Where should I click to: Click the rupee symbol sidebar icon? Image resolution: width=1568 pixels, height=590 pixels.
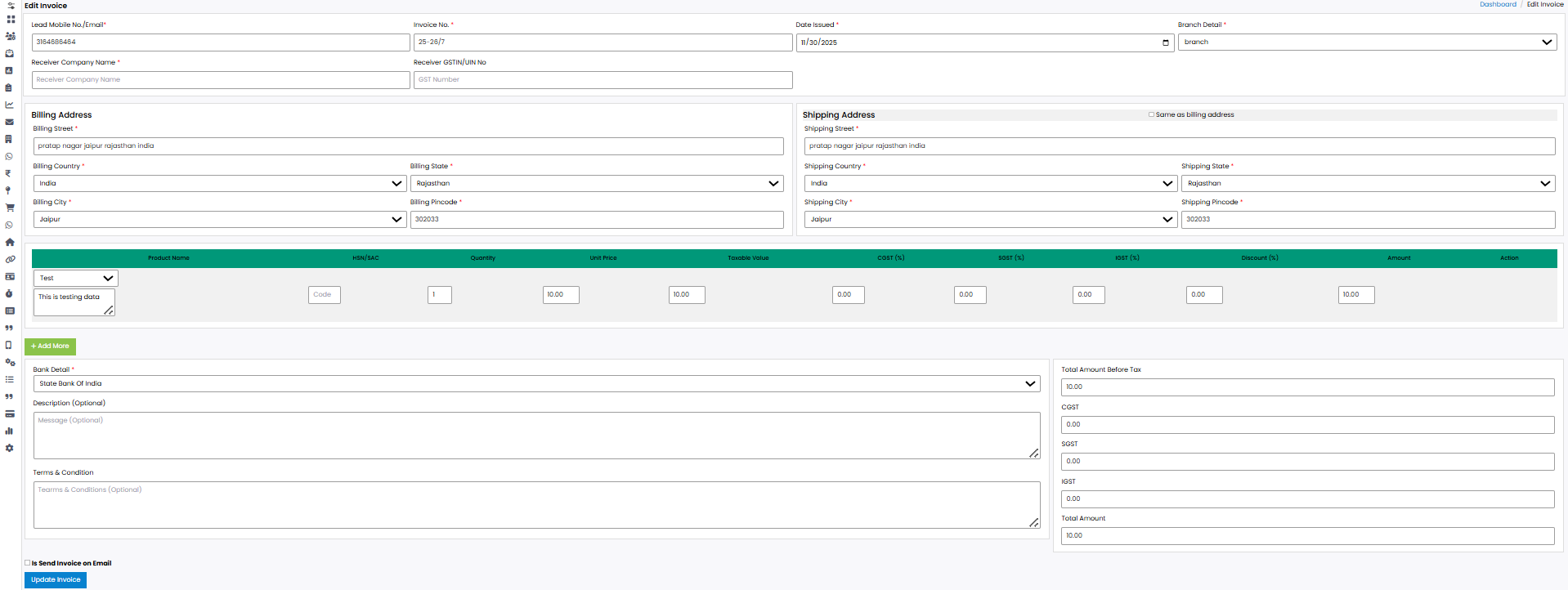8,173
